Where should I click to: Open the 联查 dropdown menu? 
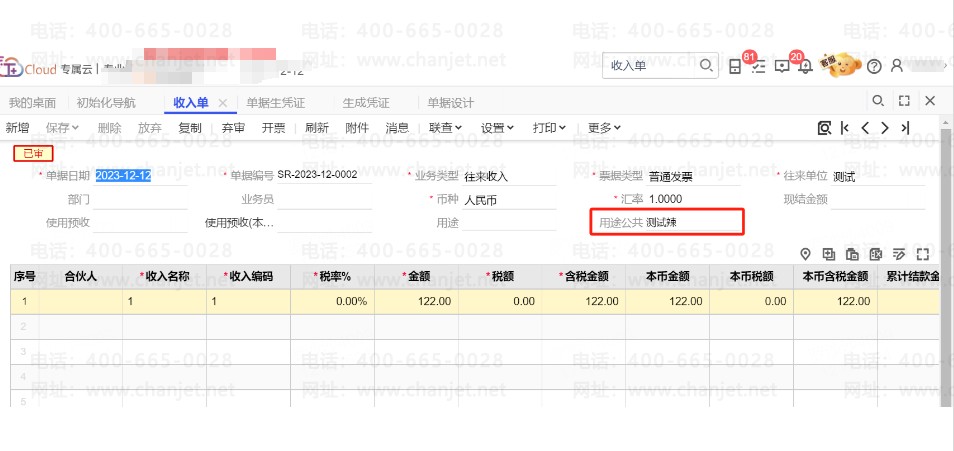pyautogui.click(x=445, y=128)
